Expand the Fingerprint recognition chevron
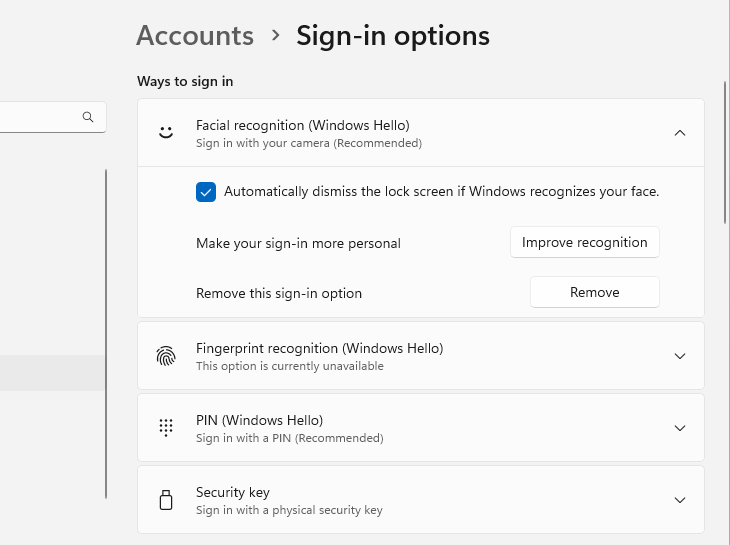The width and height of the screenshot is (730, 545). point(680,356)
